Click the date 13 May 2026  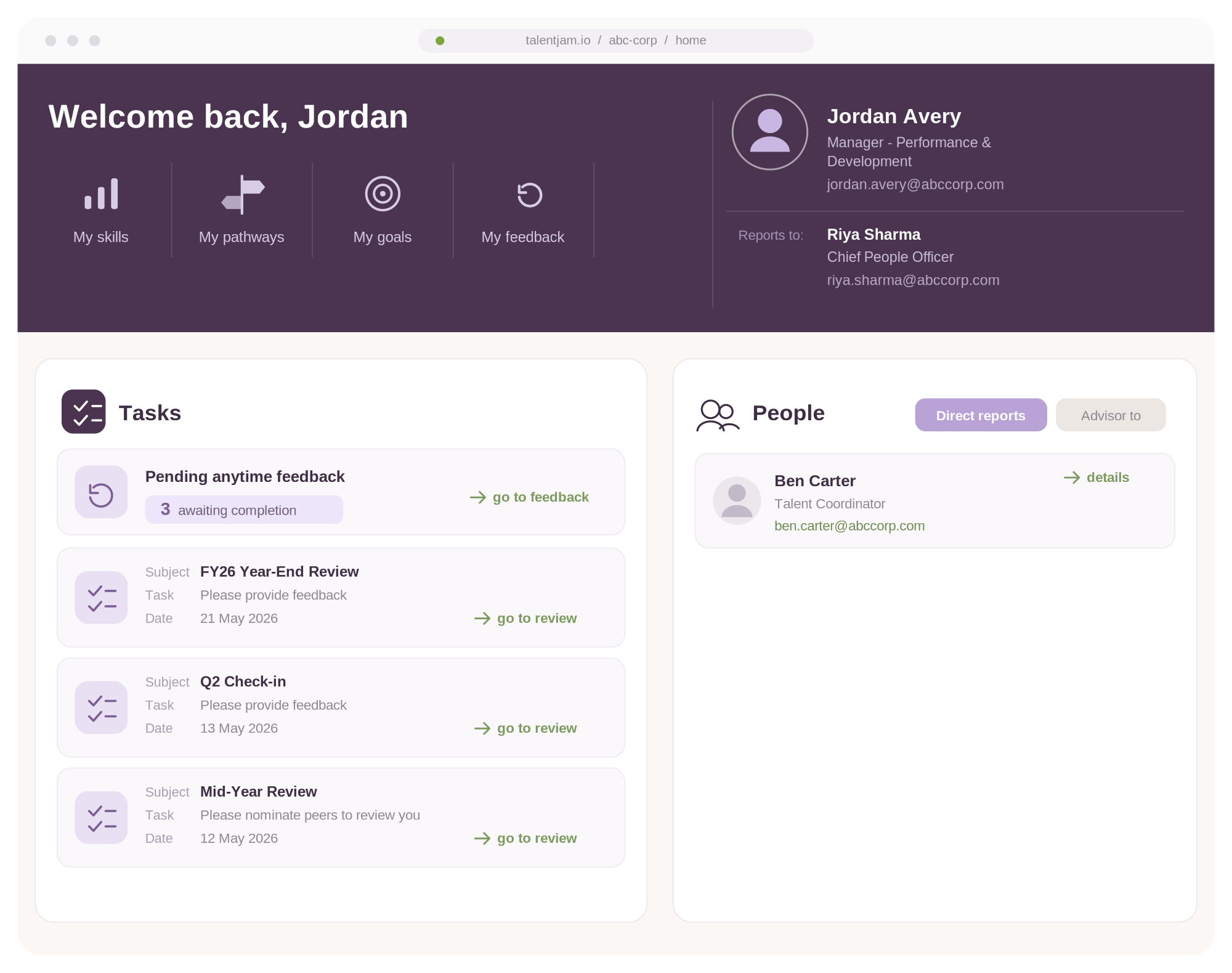click(239, 728)
